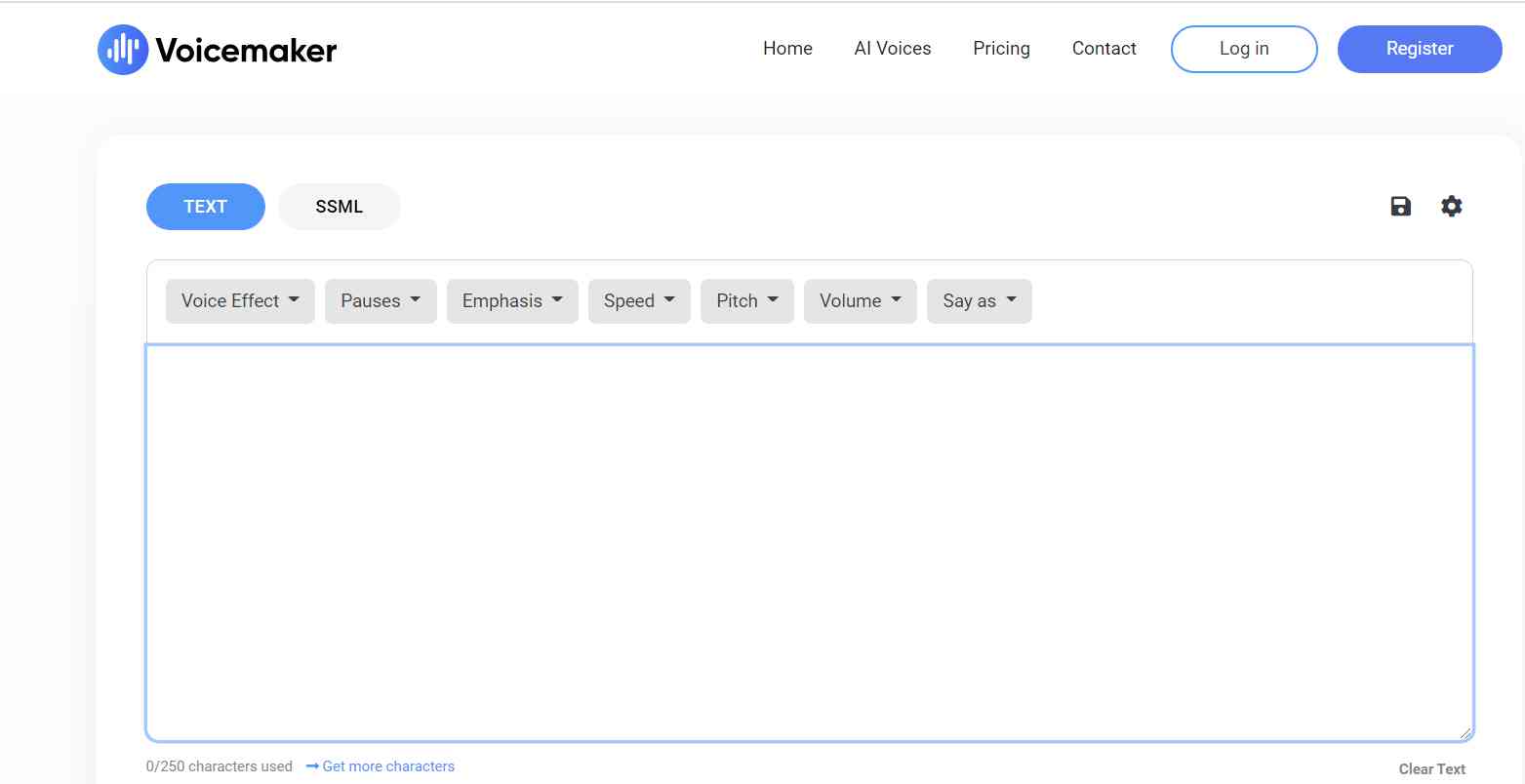Click the save floppy disk icon
This screenshot has width=1525, height=784.
1400,206
